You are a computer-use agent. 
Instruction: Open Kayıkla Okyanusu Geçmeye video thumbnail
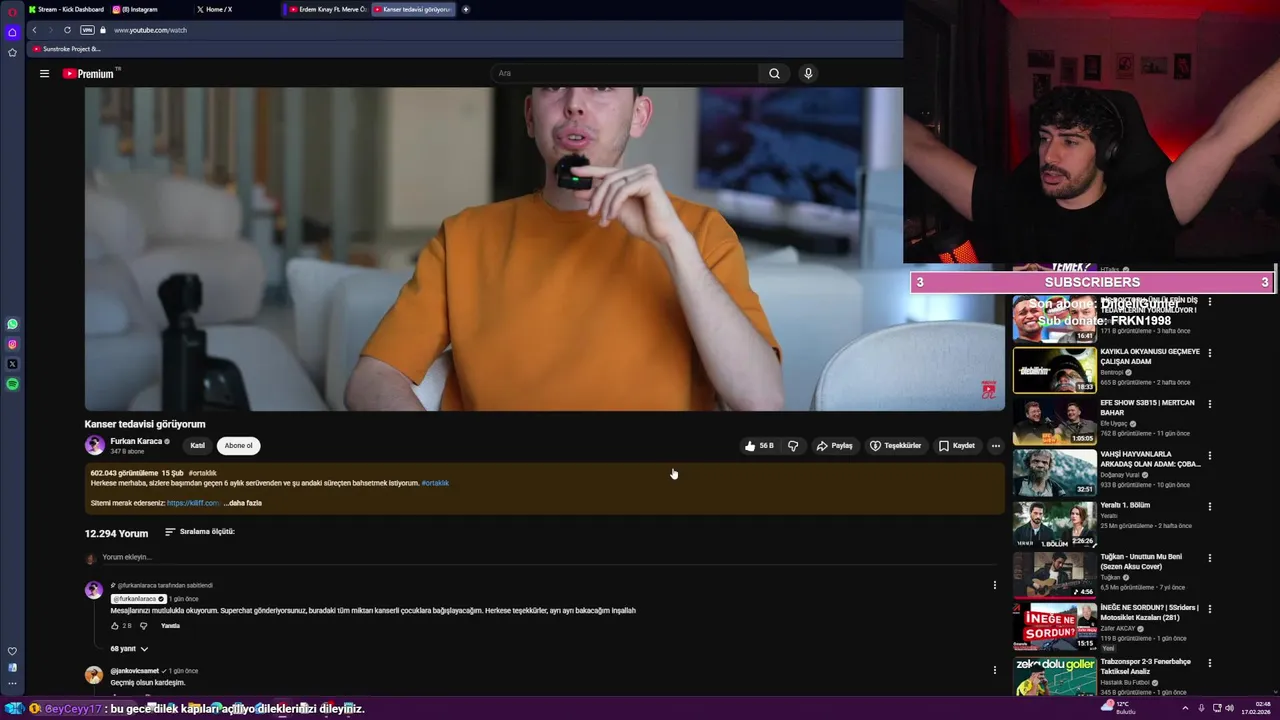(1054, 370)
